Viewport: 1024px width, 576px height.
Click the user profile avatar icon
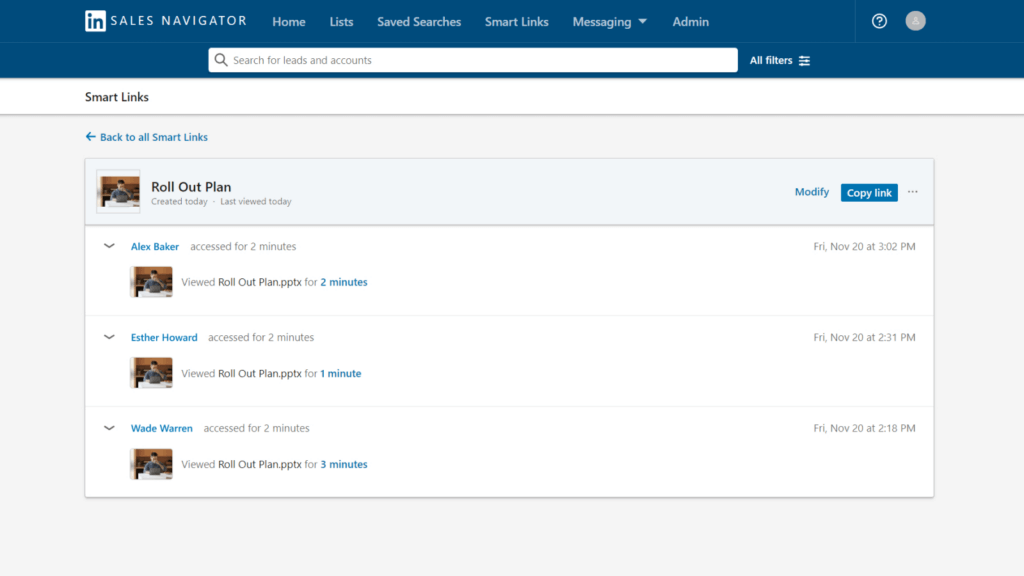pos(915,21)
